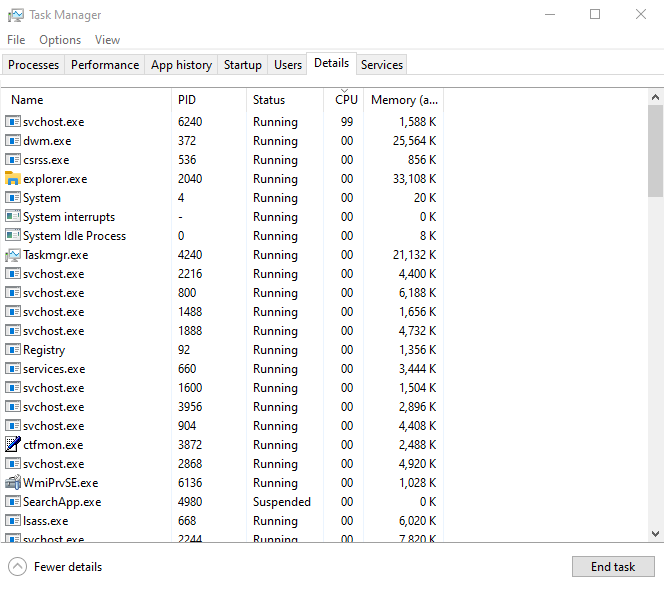Click the icon of svchost.exe PID 6240
The width and height of the screenshot is (664, 590).
pyautogui.click(x=13, y=122)
